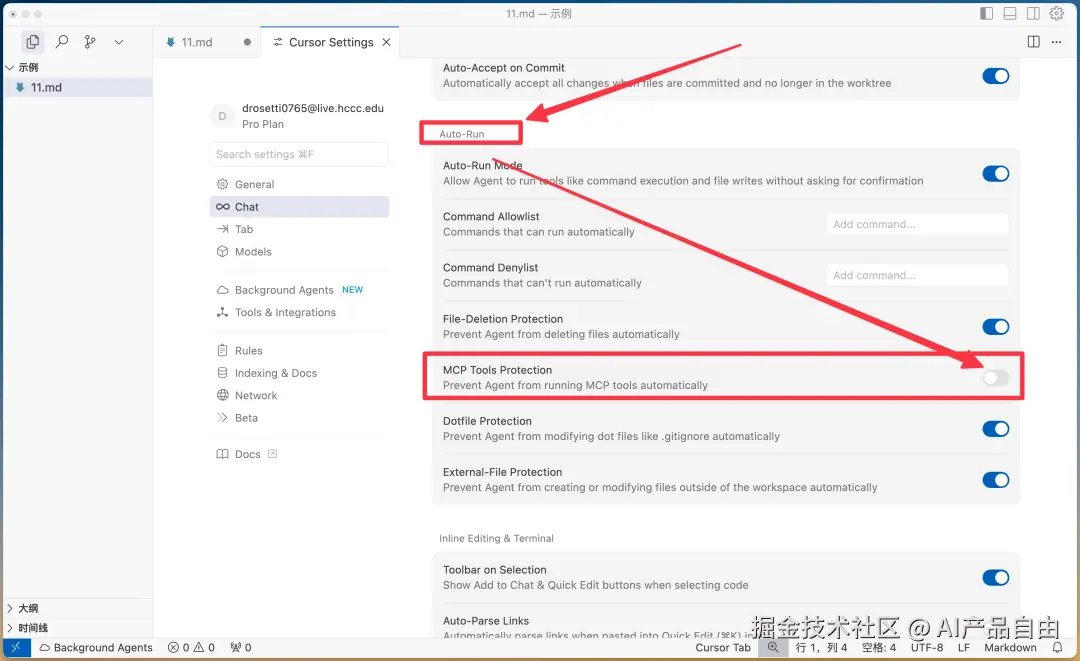
Task: Open Models settings section
Action: point(299,252)
